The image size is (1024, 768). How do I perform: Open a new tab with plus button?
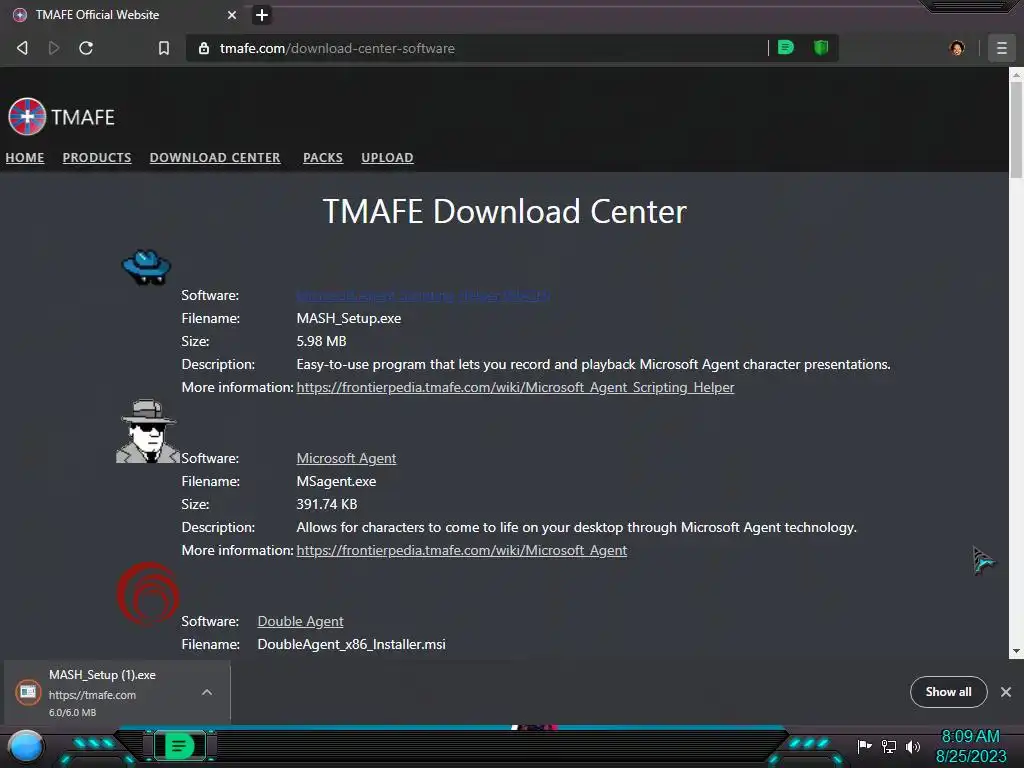point(262,15)
